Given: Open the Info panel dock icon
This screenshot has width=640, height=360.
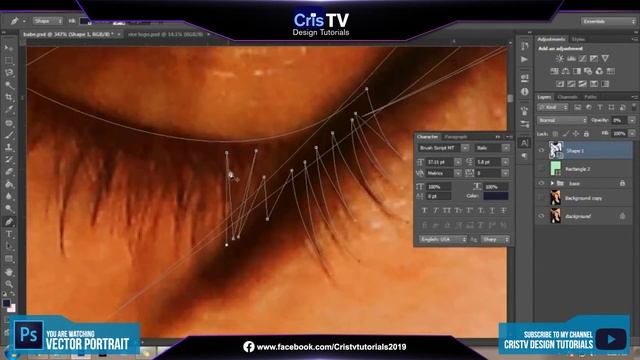Looking at the screenshot, I should pos(524,92).
